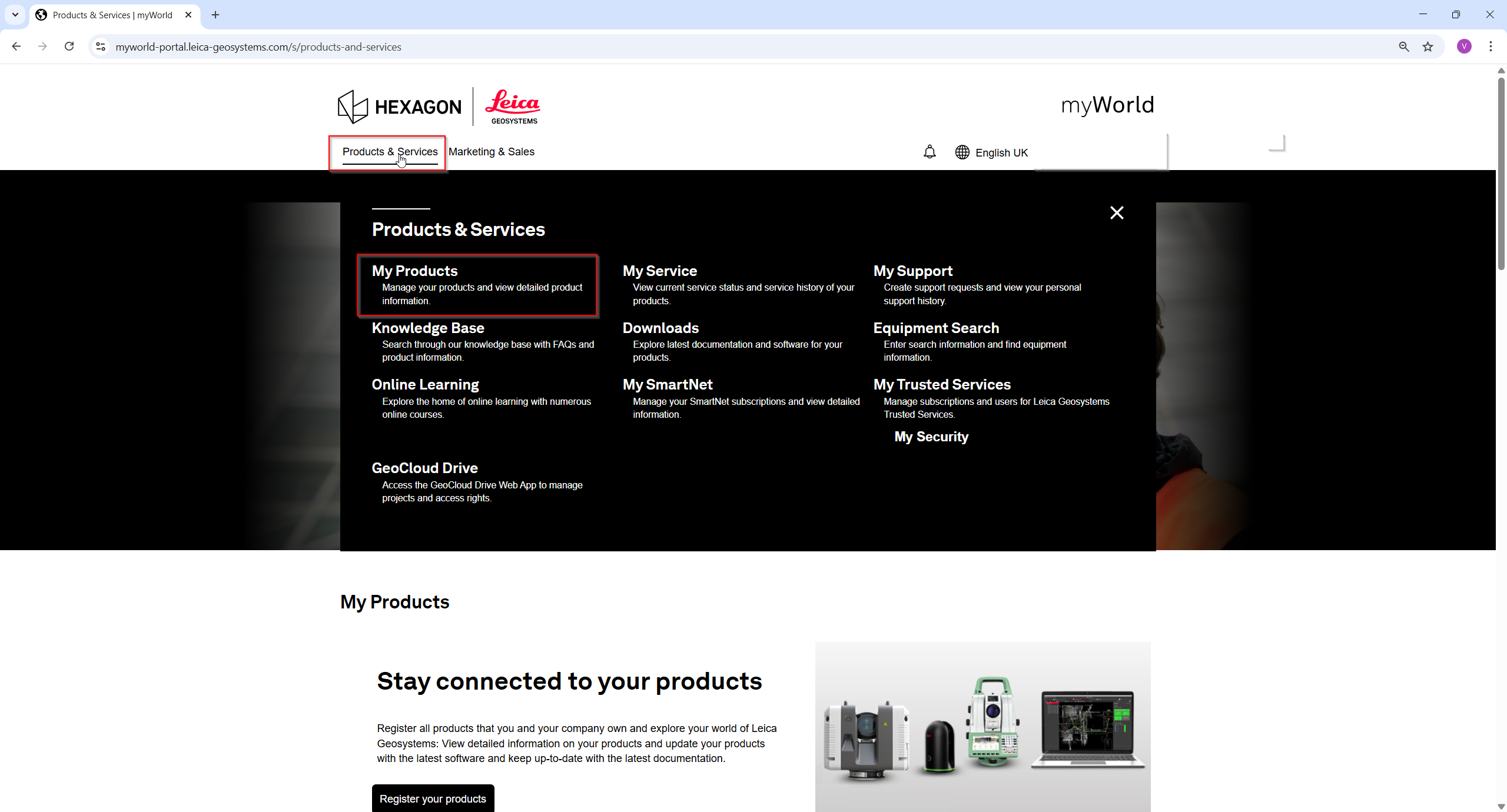This screenshot has height=812, width=1507.
Task: Click 'View current service status' description
Action: coord(743,294)
